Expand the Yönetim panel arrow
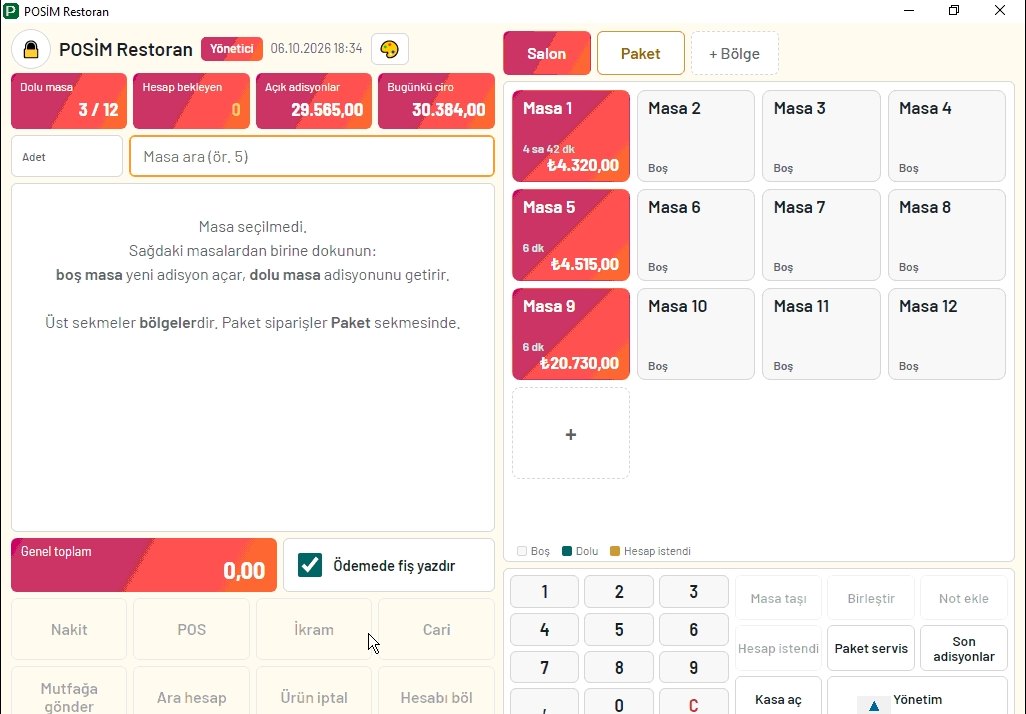Viewport: 1026px width, 714px height. click(x=874, y=705)
